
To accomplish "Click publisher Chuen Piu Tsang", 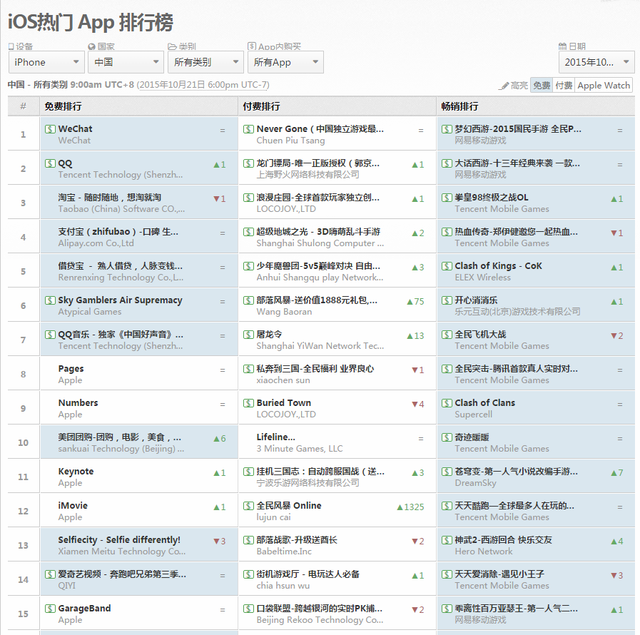I will coord(291,140).
